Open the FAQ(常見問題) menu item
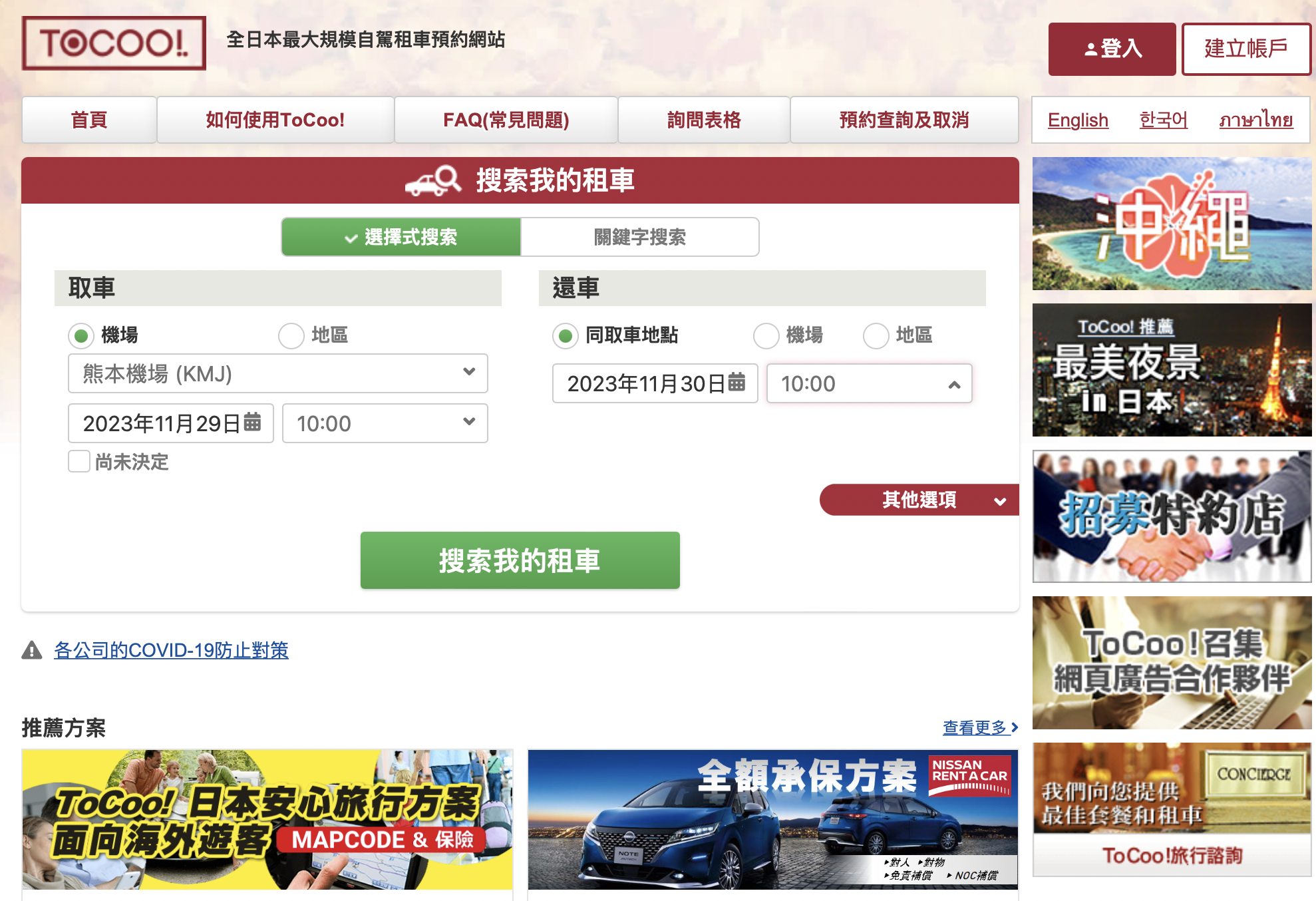This screenshot has width=1316, height=901. pyautogui.click(x=506, y=120)
